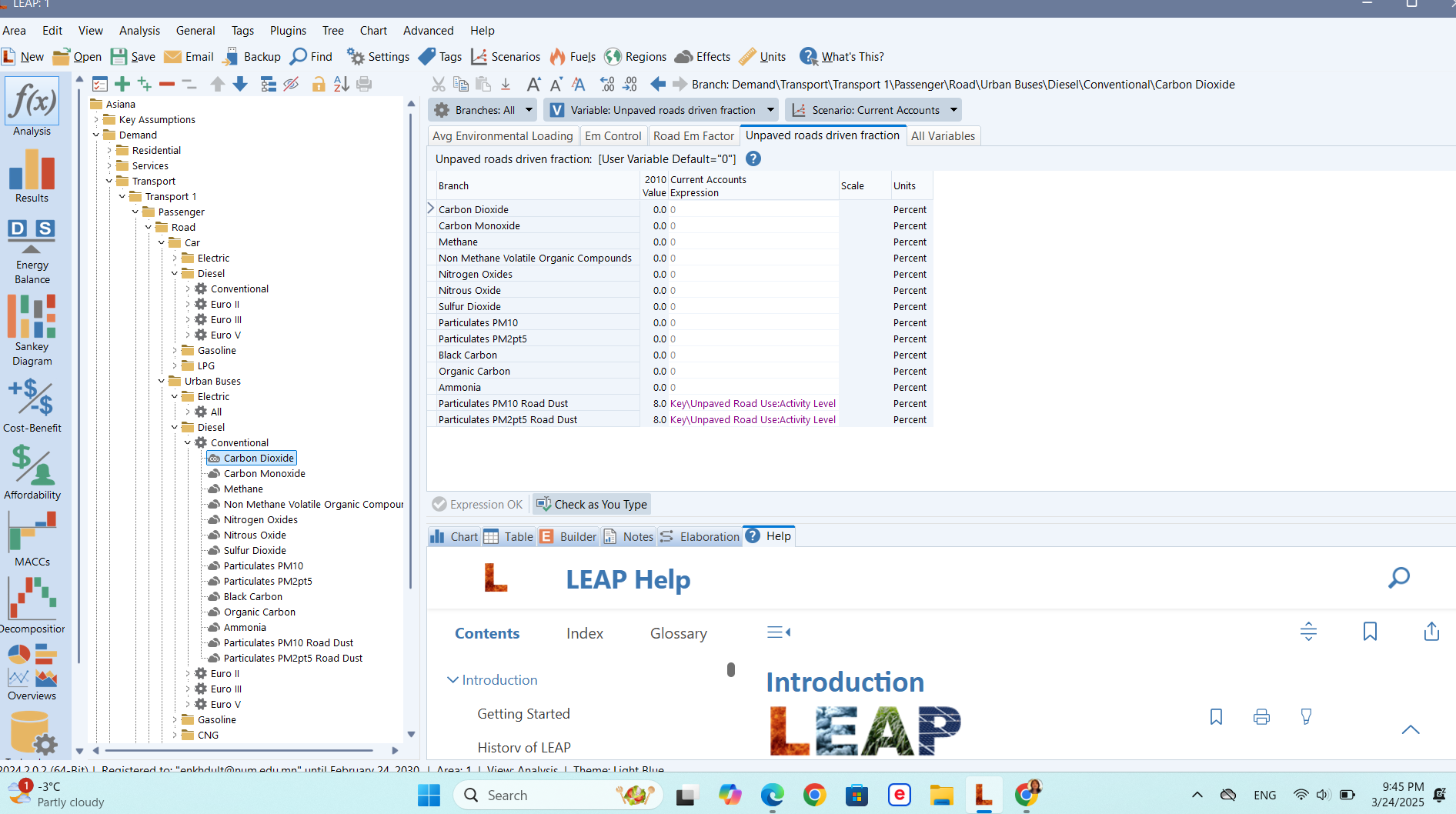1456x814 pixels.
Task: Click the Fuels toolbar button
Action: point(573,56)
